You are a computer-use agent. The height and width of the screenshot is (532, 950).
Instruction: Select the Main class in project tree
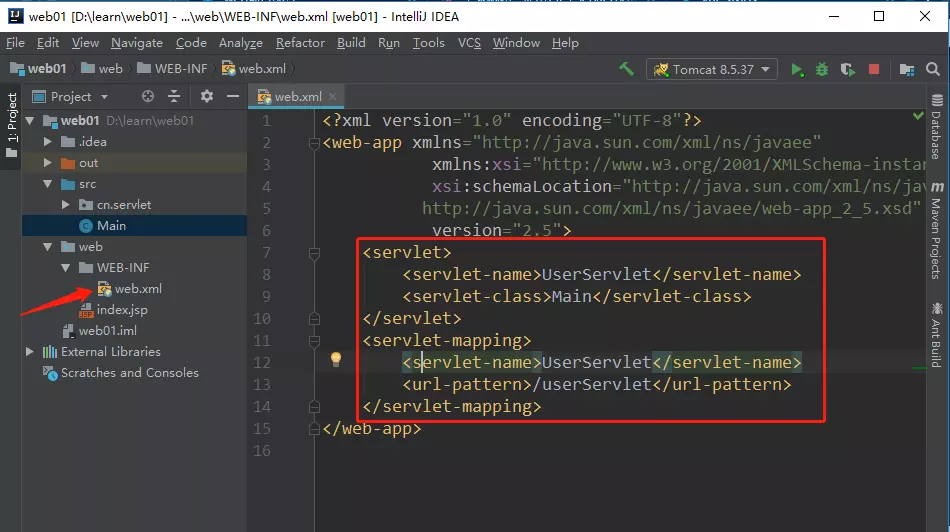click(x=111, y=225)
